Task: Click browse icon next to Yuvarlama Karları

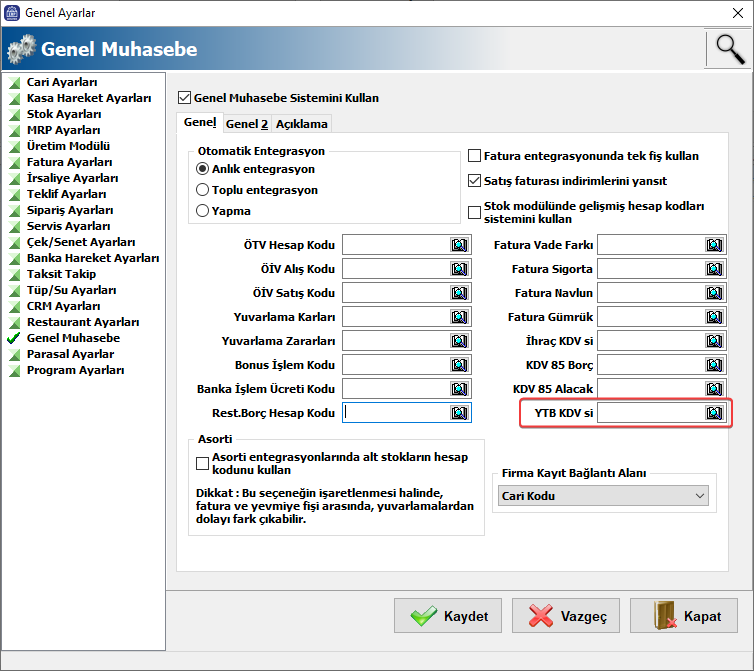Action: pyautogui.click(x=459, y=317)
